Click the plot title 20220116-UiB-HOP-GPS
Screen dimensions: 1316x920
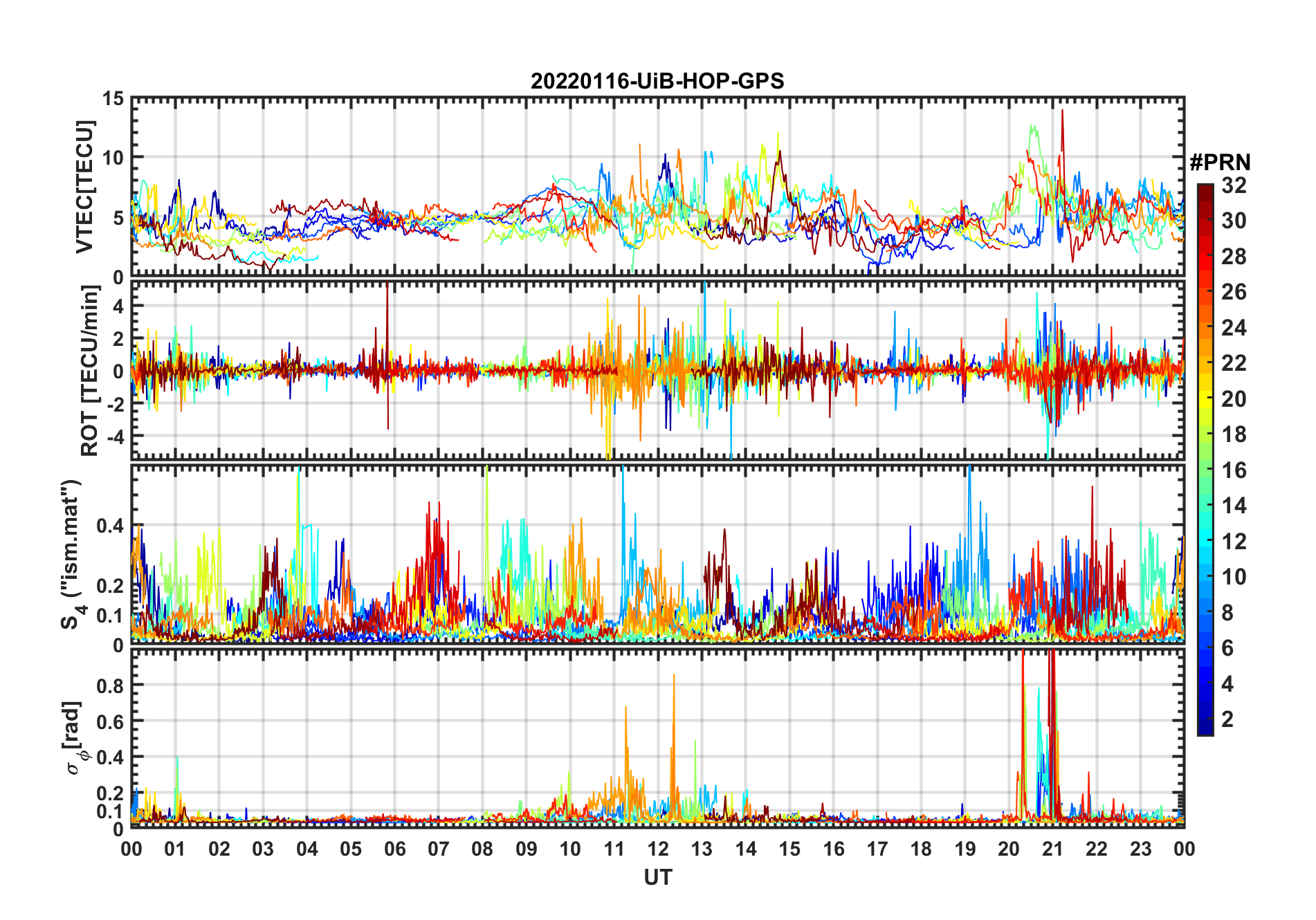click(x=657, y=82)
